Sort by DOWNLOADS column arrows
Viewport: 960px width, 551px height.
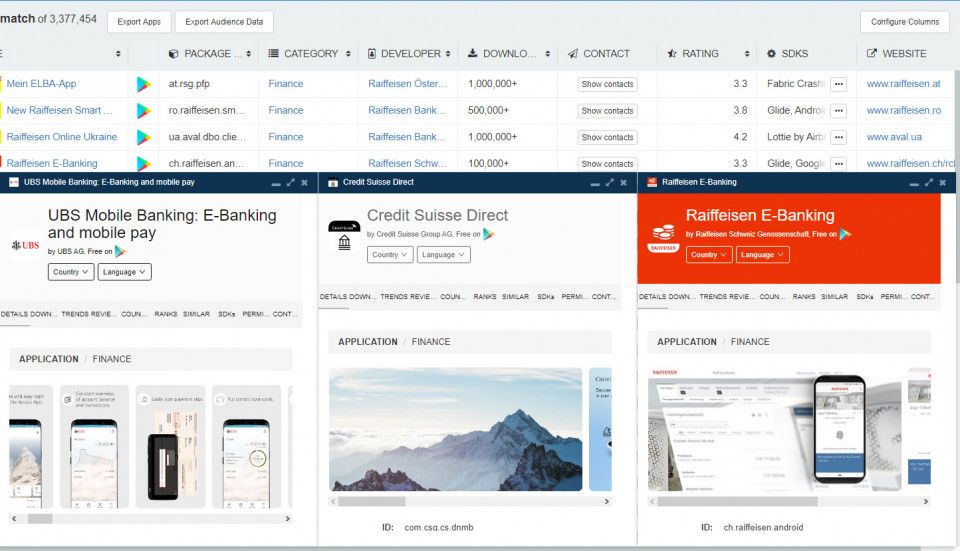[x=547, y=54]
